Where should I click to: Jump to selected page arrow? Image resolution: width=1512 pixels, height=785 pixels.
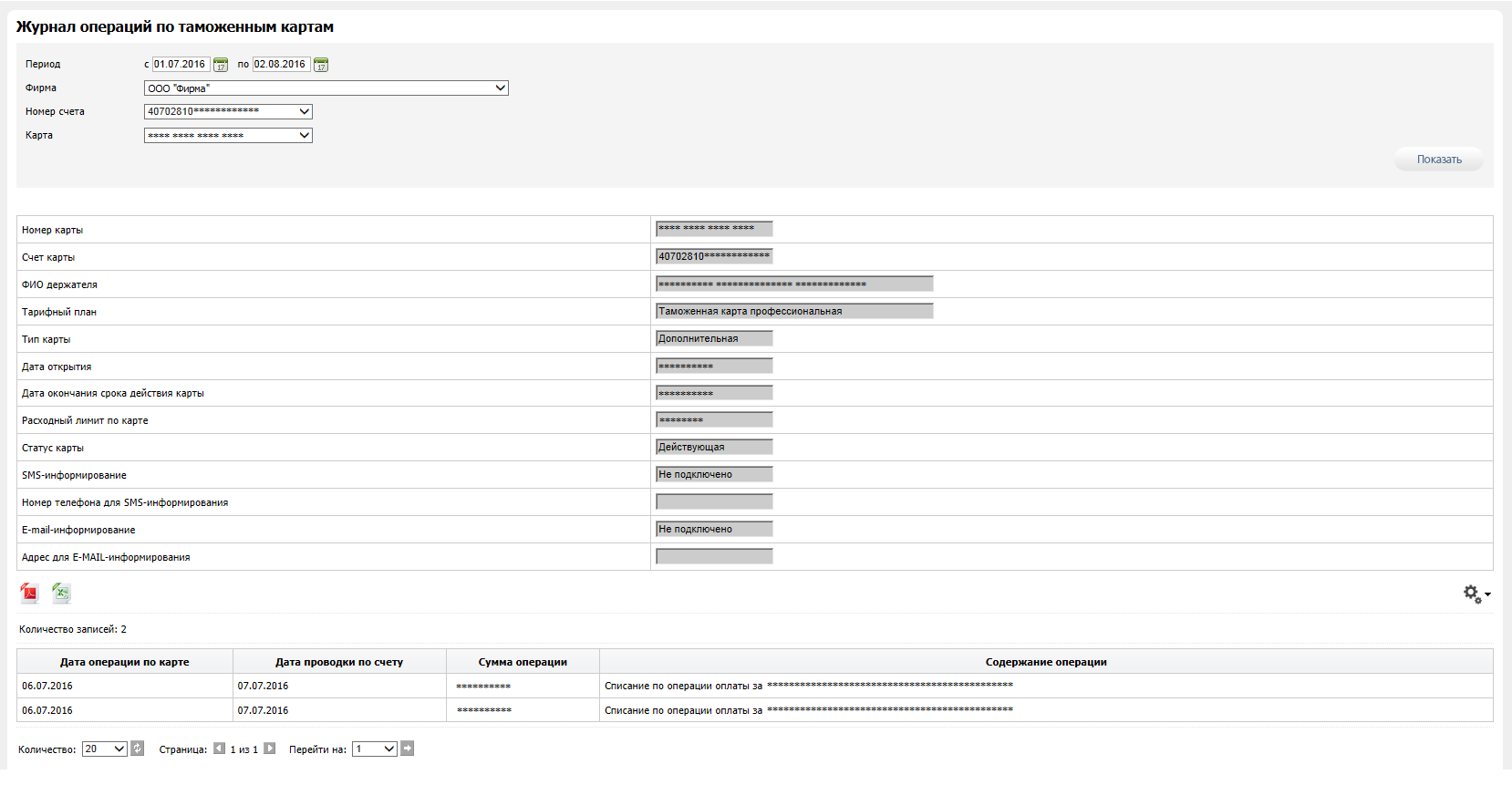click(408, 749)
